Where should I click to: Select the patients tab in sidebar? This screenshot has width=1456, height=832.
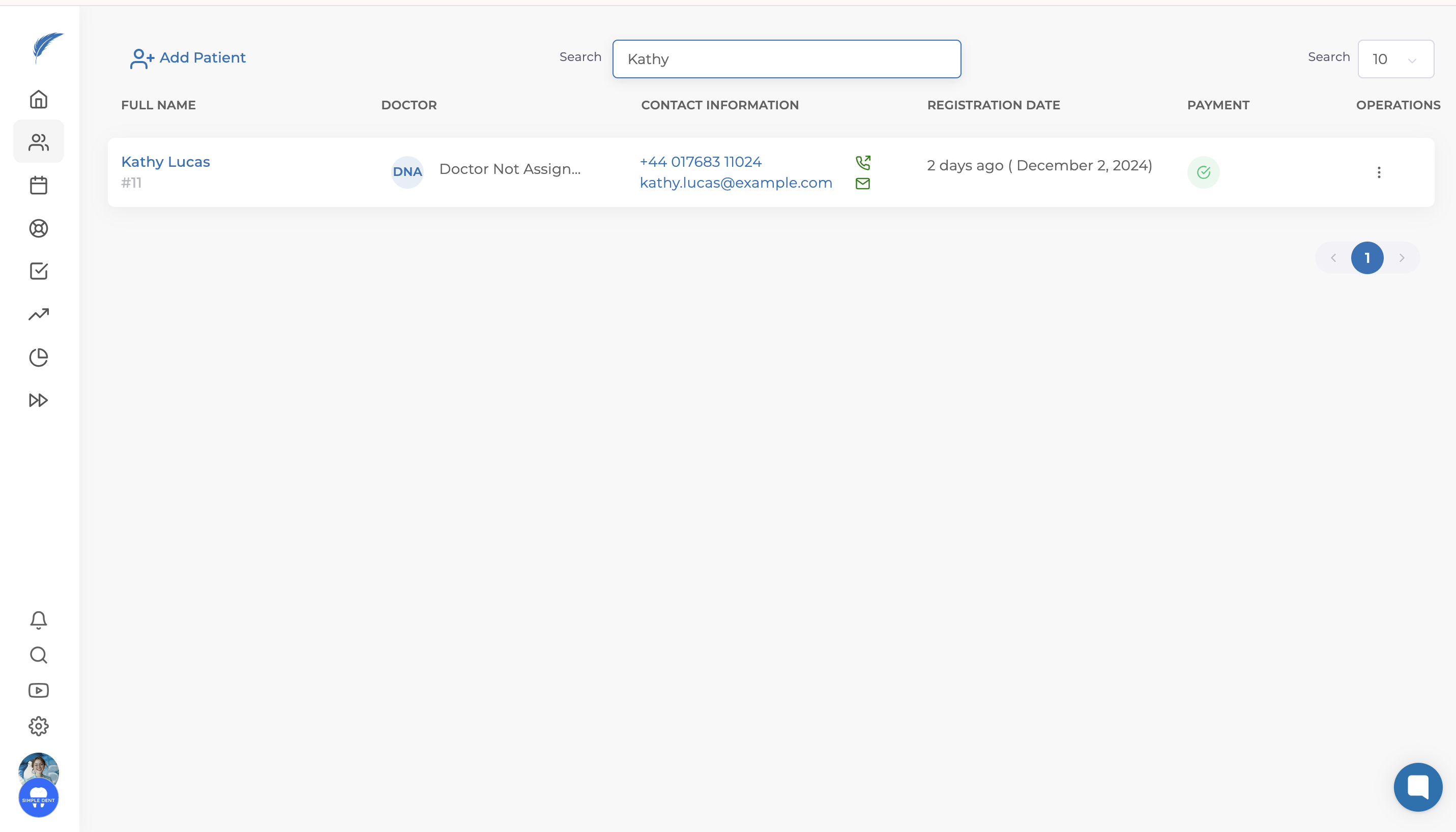click(x=38, y=142)
